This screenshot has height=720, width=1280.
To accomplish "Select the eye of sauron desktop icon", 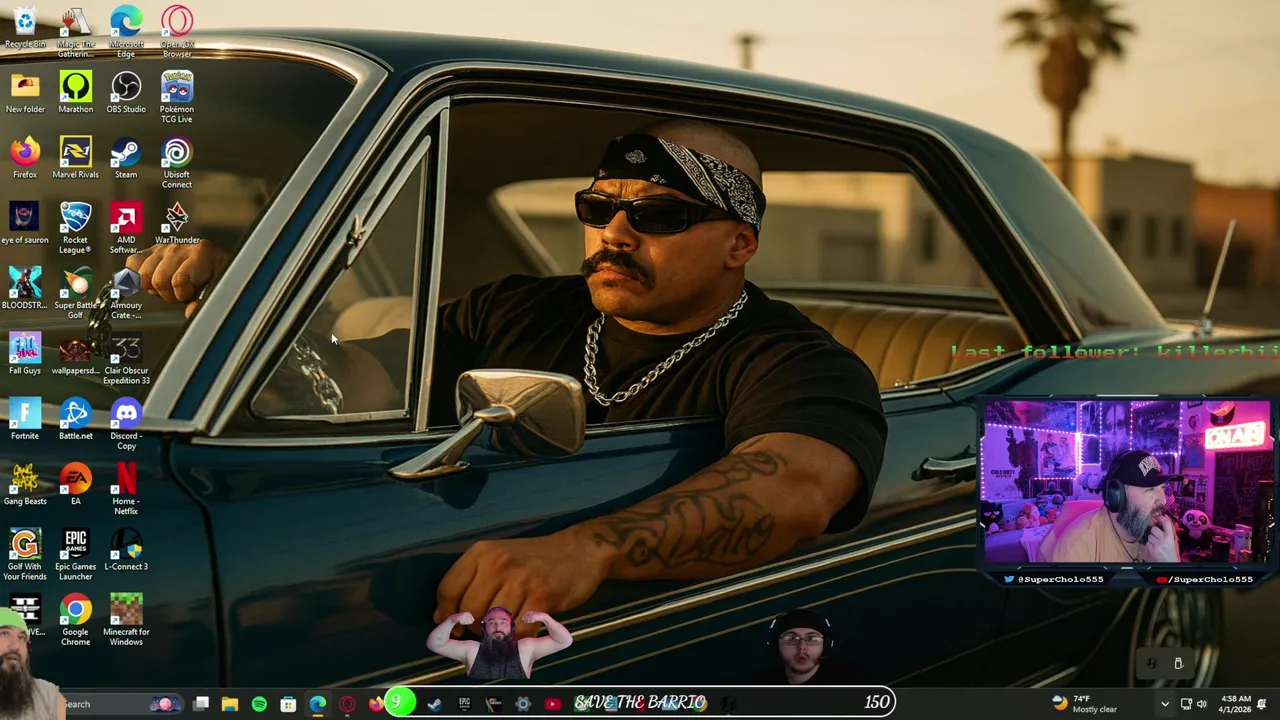I will [25, 222].
